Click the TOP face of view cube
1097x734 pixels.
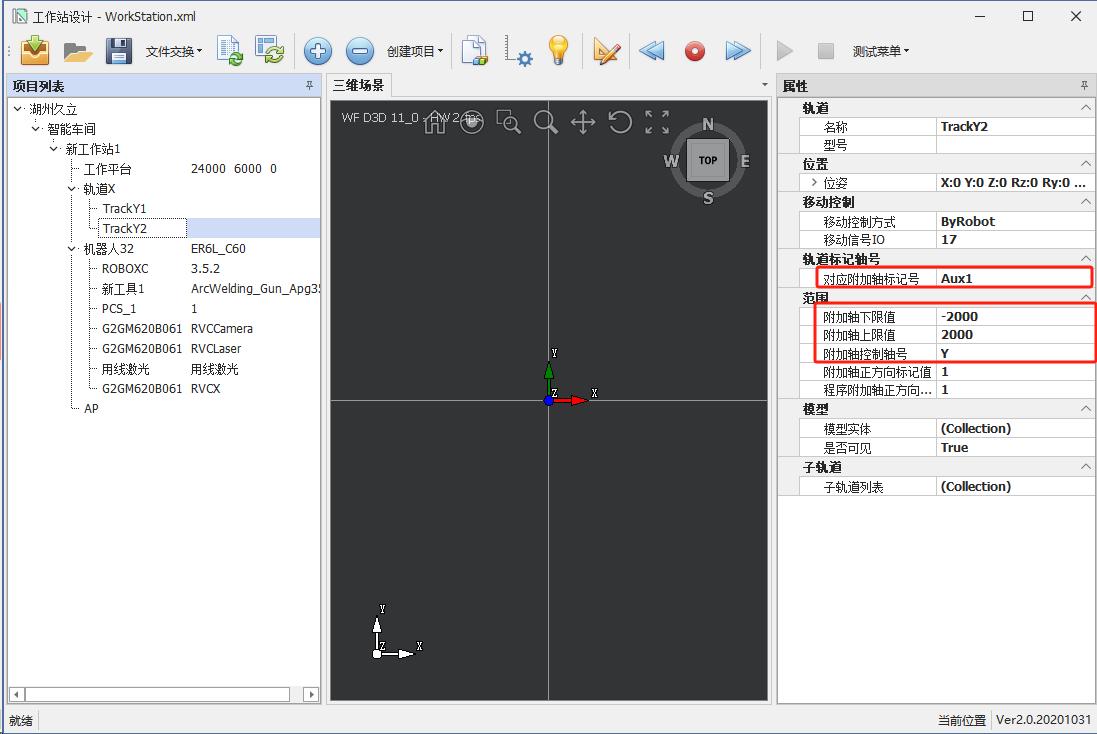[x=708, y=160]
